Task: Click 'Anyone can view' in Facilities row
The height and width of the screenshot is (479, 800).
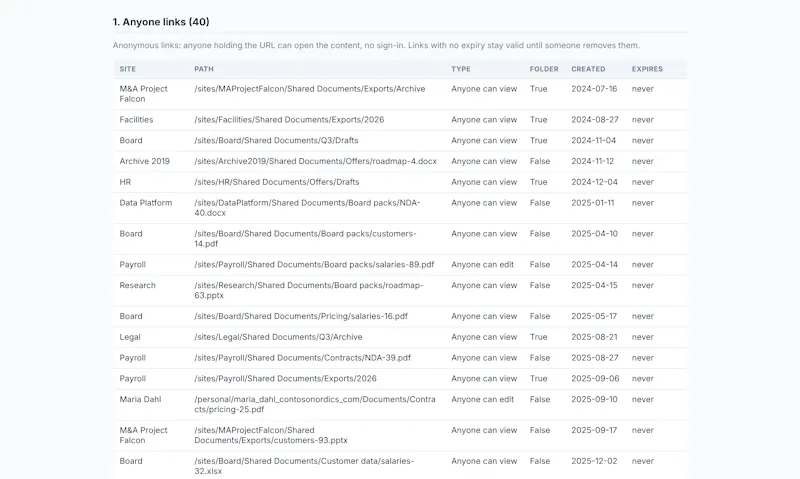Action: (x=484, y=120)
